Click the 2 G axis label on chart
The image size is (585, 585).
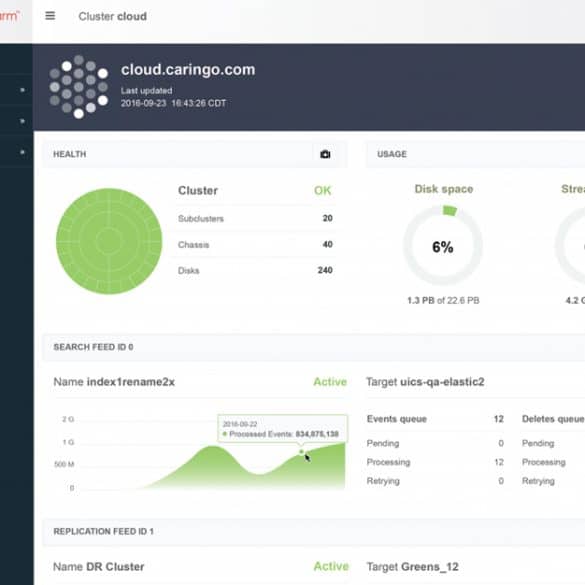pos(68,419)
